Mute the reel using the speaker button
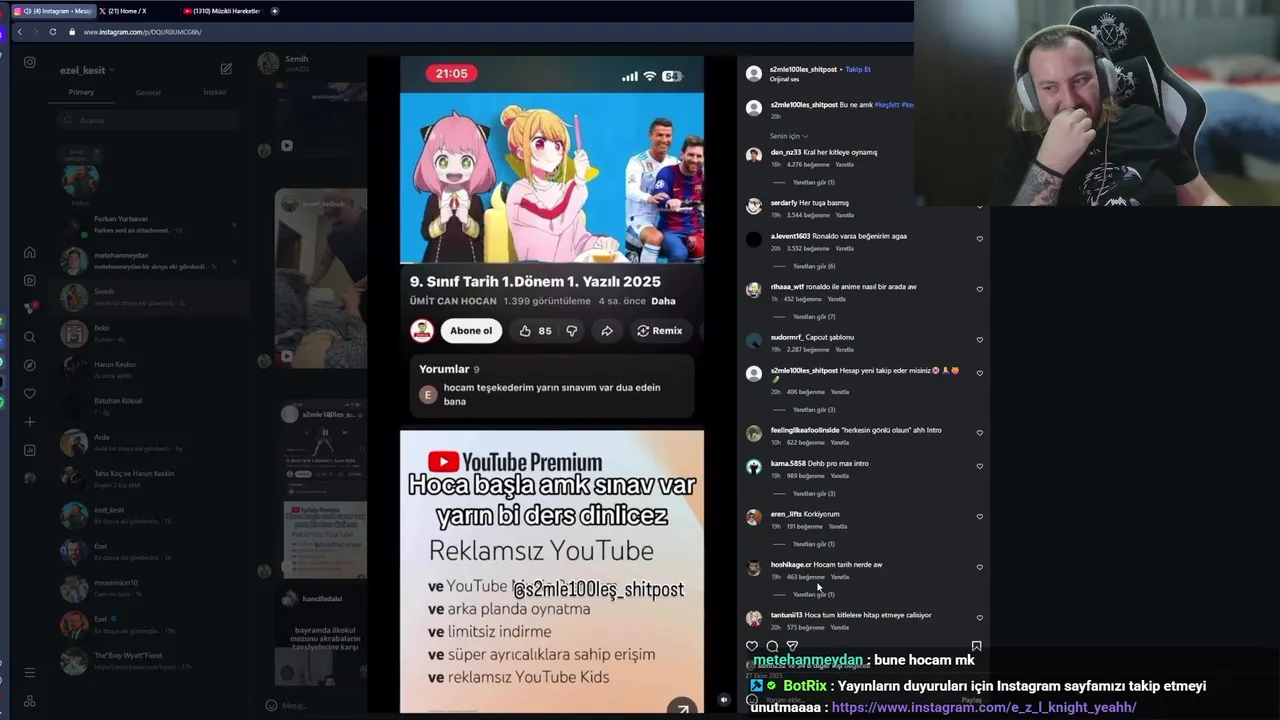Screen dimensions: 1280x720 [724, 700]
